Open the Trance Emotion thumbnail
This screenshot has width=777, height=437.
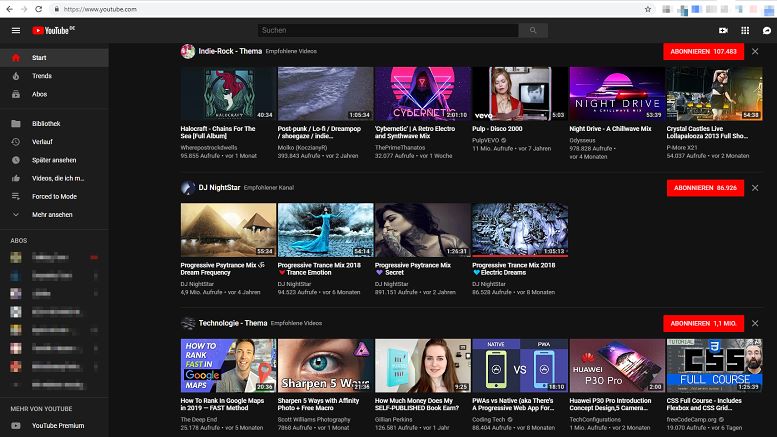pos(326,230)
